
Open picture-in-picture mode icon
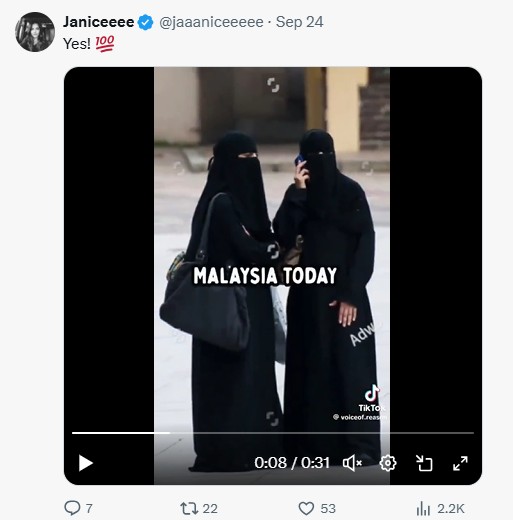coord(424,463)
